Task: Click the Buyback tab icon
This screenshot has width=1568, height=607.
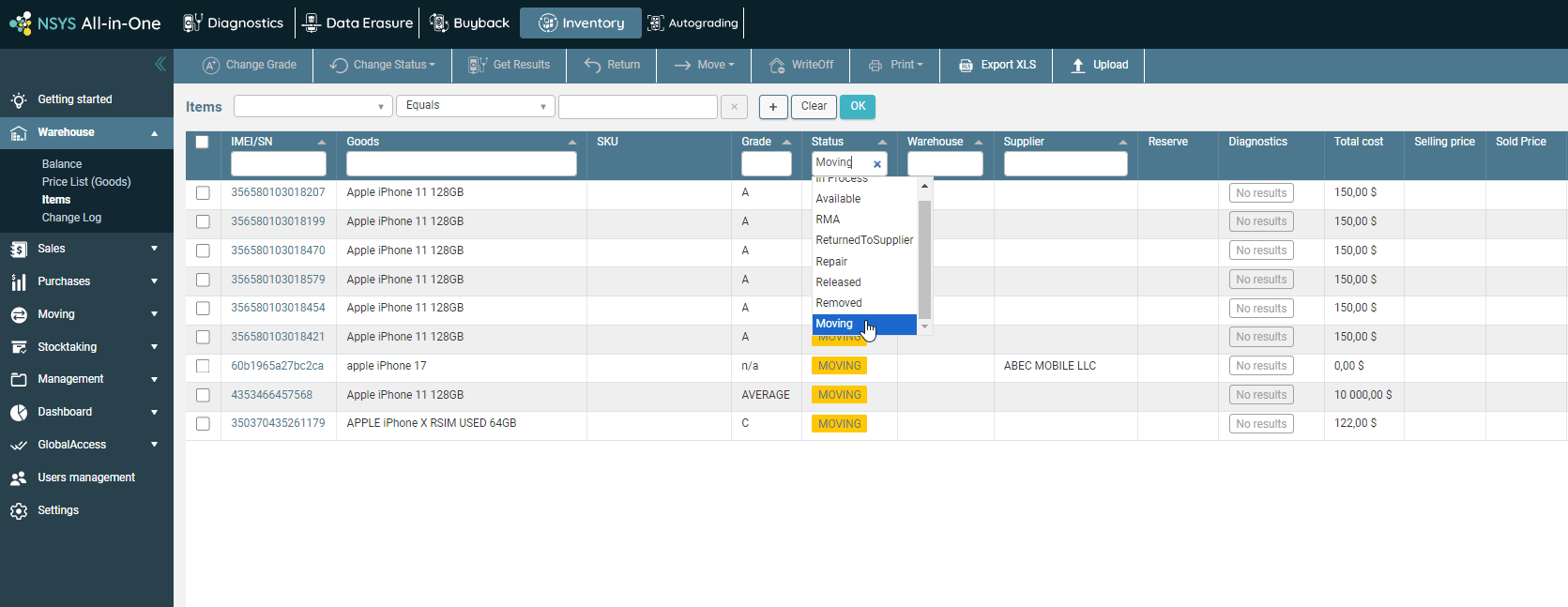Action: [x=438, y=23]
